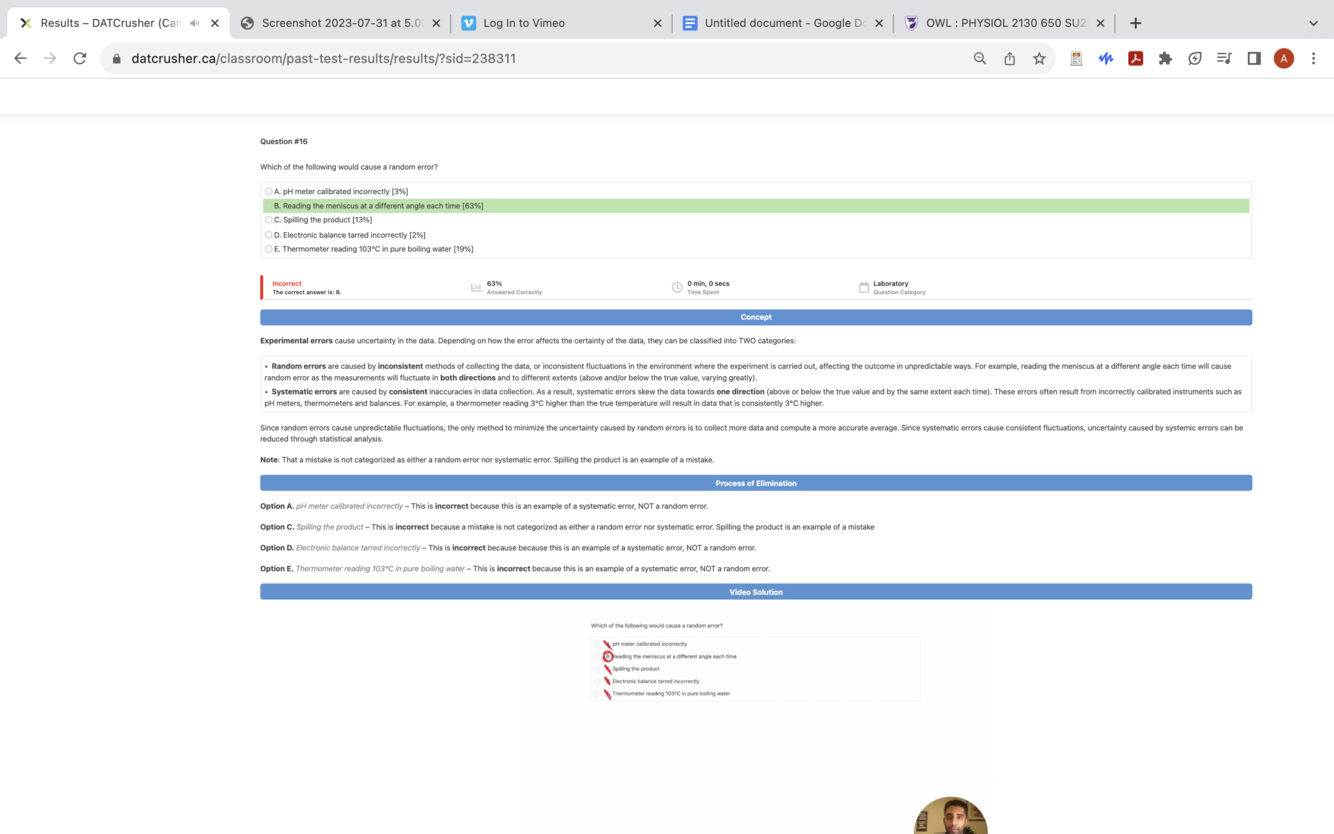Open the Adobe Acrobat extension
The height and width of the screenshot is (834, 1334).
pyautogui.click(x=1136, y=58)
